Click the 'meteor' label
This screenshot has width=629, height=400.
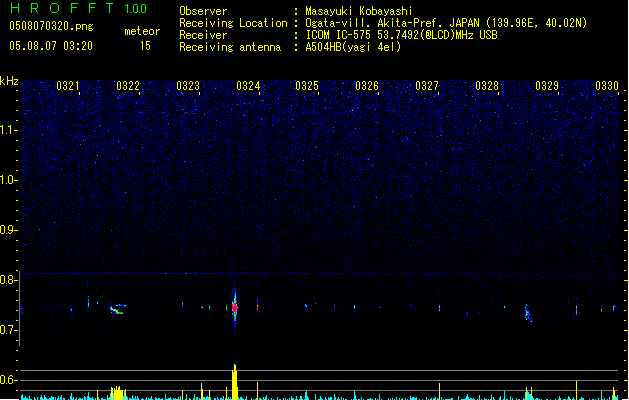click(x=142, y=31)
